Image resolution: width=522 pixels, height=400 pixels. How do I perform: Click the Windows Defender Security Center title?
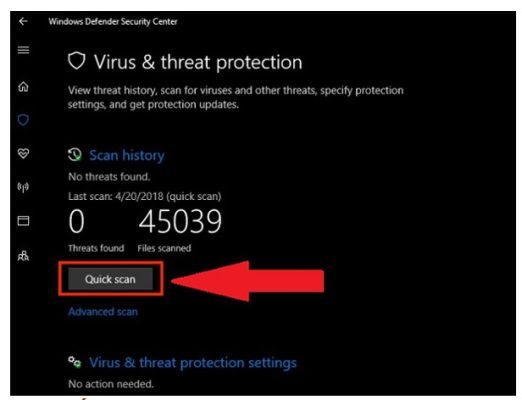point(113,22)
